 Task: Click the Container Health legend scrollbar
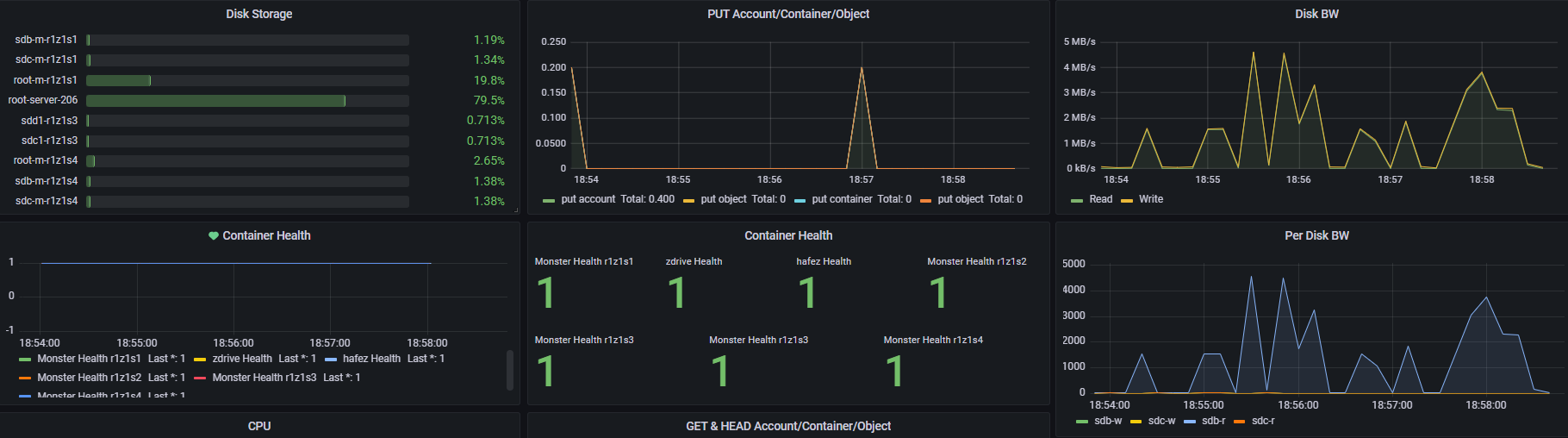pos(510,369)
